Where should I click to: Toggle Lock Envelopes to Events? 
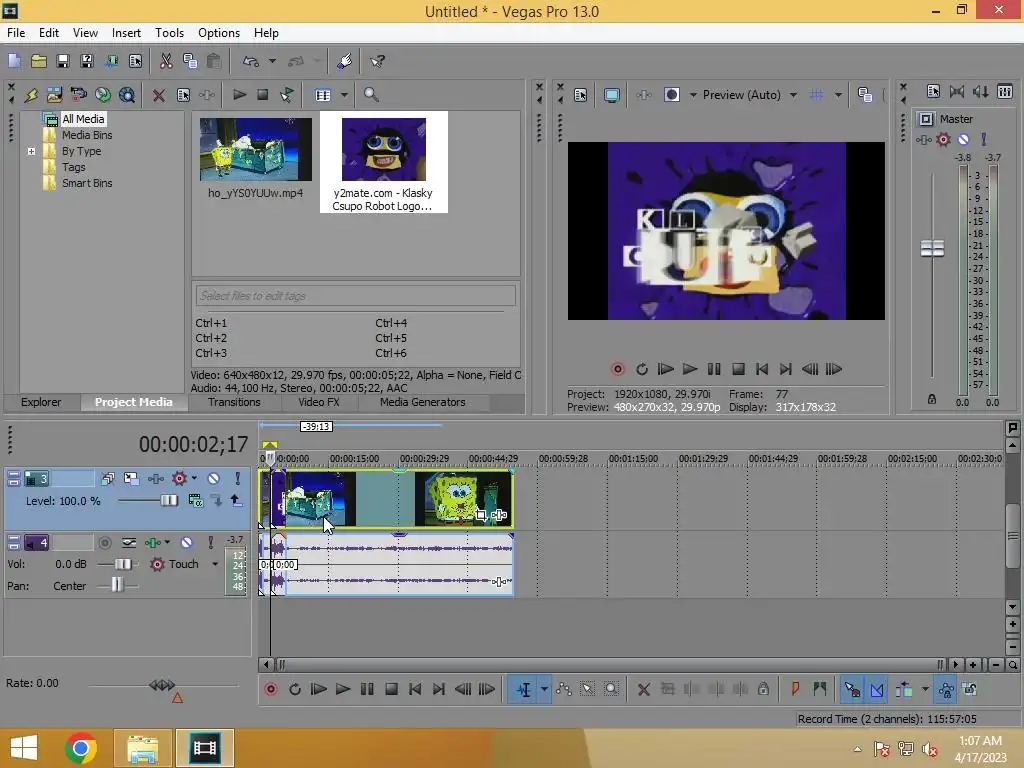pos(946,689)
